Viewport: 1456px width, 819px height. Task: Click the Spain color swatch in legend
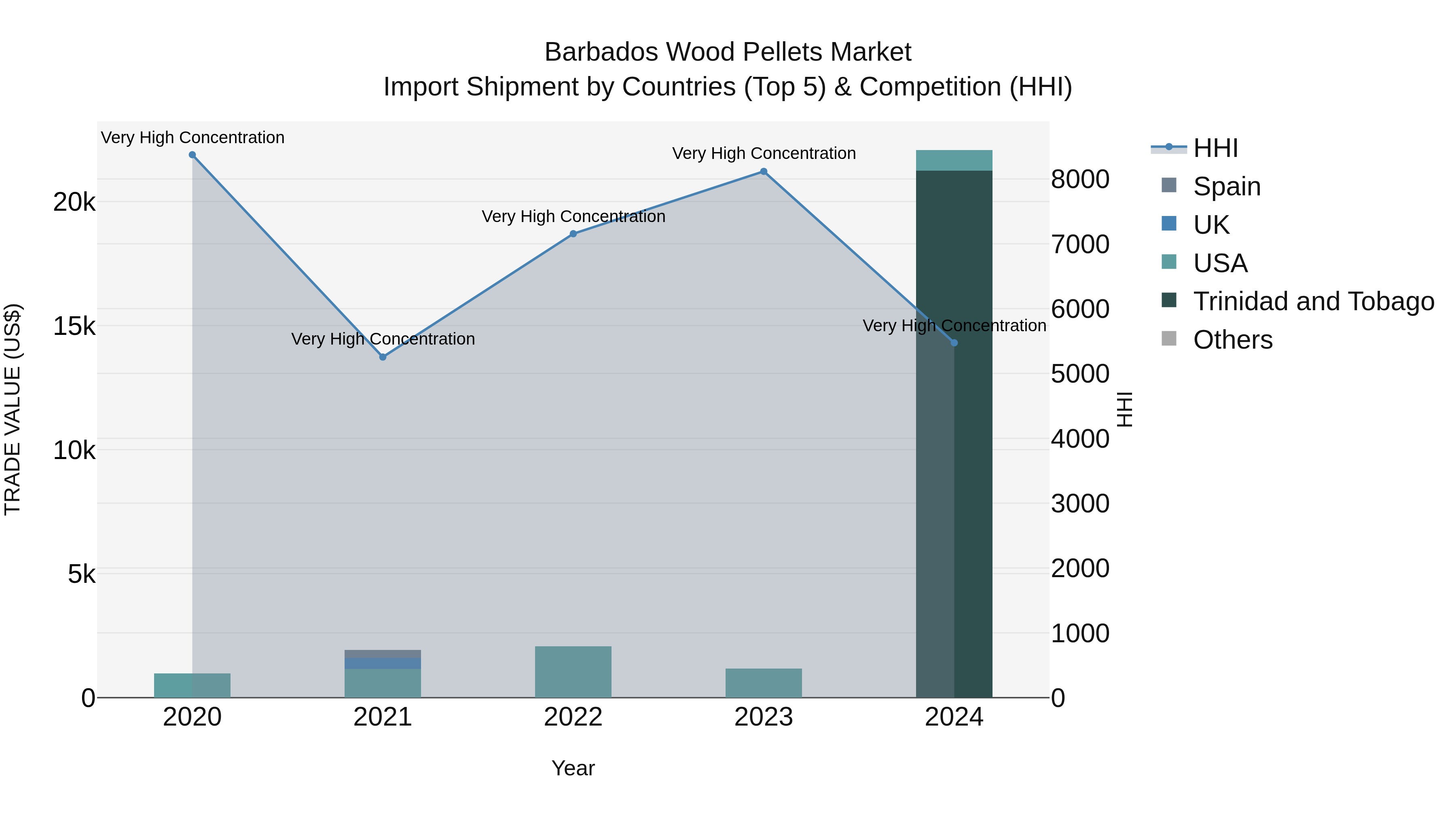pos(1169,185)
